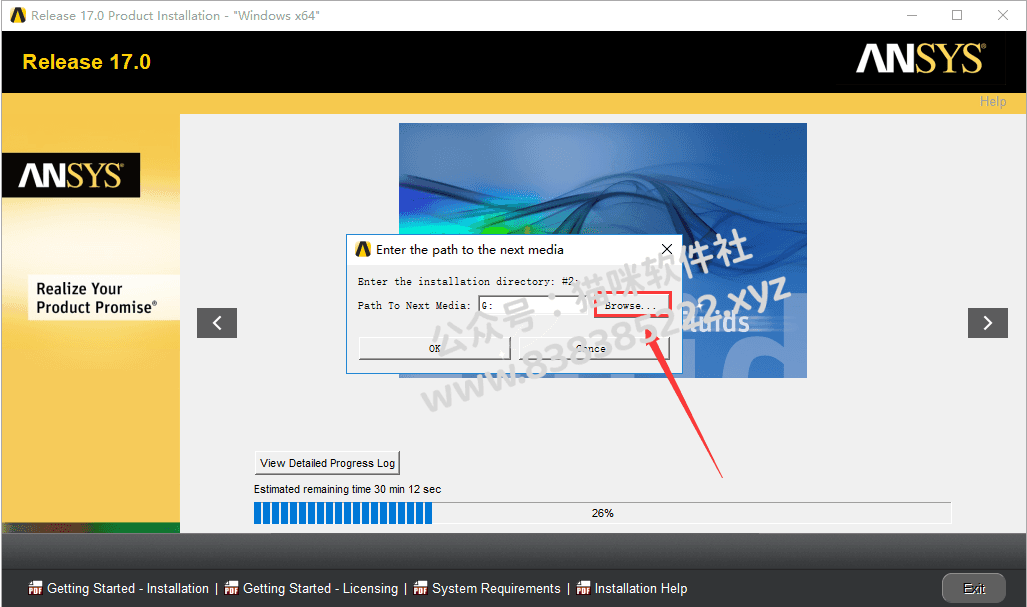1027x607 pixels.
Task: Click the Browse... button in the media dialog
Action: [632, 305]
